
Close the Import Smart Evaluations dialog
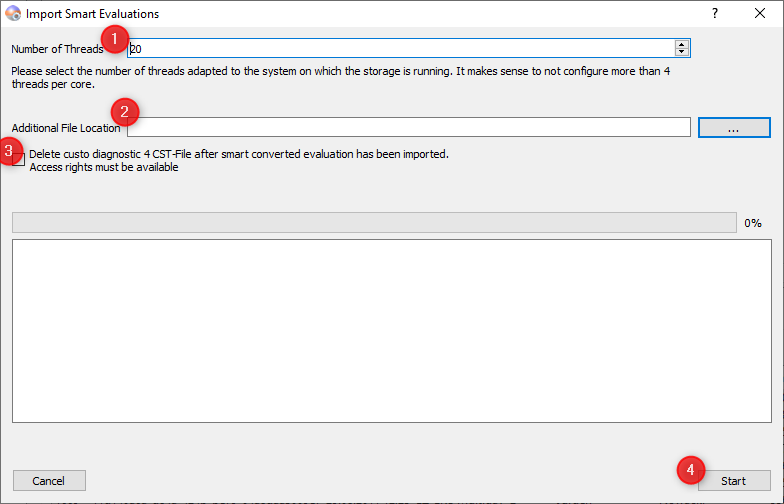(760, 14)
